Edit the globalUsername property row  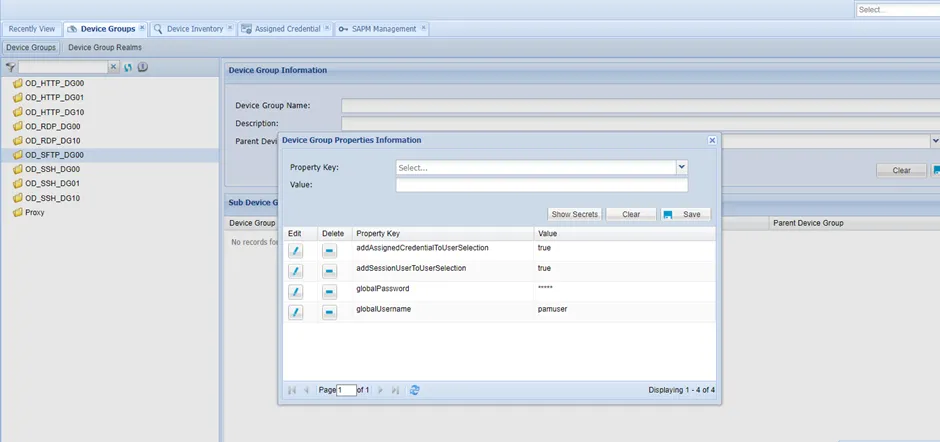pos(295,312)
